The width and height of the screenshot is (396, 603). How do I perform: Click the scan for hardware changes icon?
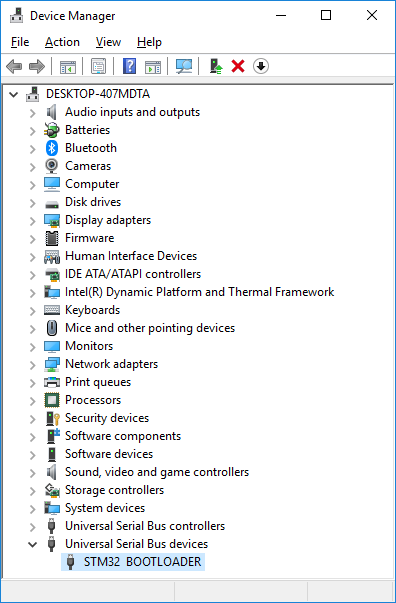coord(183,67)
